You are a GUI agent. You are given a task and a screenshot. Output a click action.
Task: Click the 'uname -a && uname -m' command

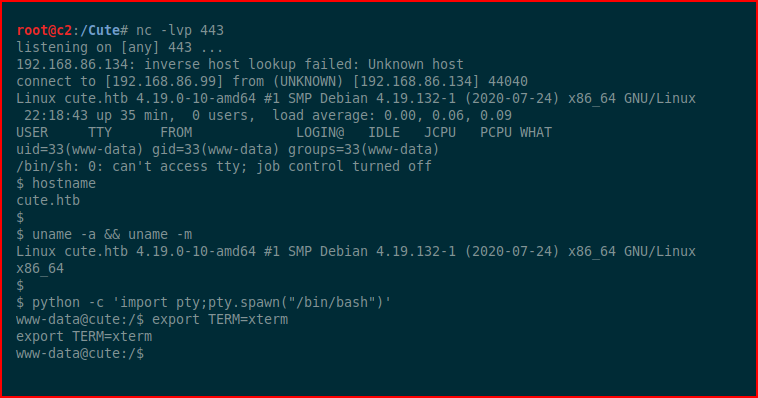point(112,235)
